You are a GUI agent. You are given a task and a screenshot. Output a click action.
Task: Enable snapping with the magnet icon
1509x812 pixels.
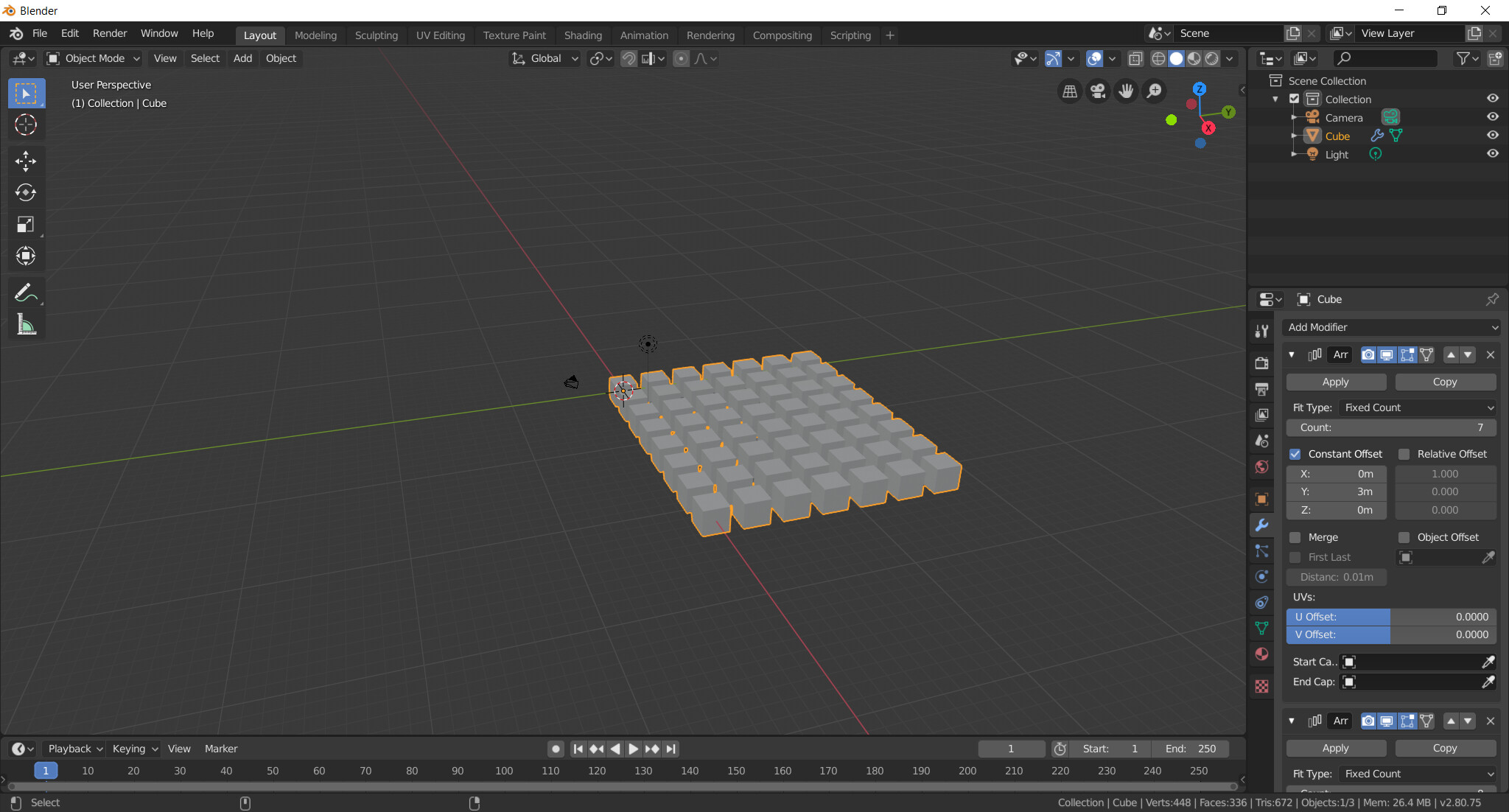click(627, 58)
